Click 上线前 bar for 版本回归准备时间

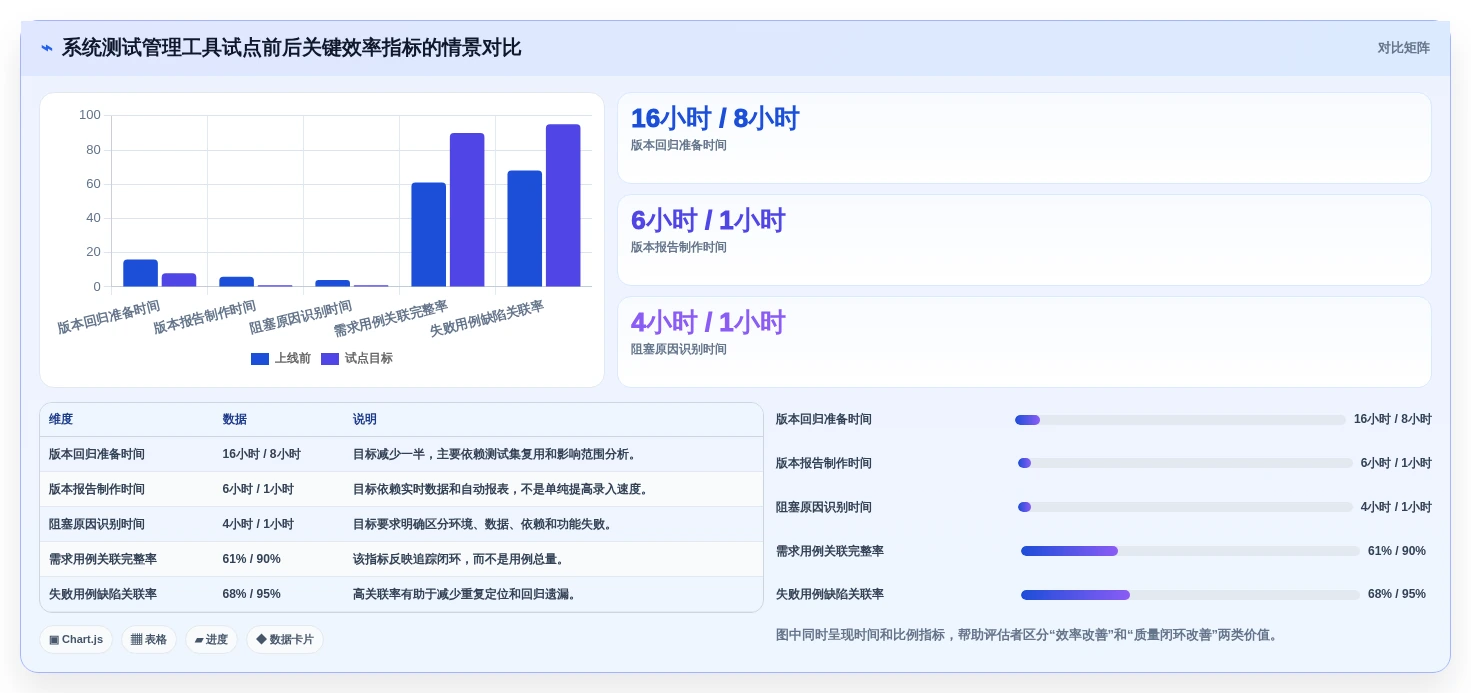[x=141, y=273]
